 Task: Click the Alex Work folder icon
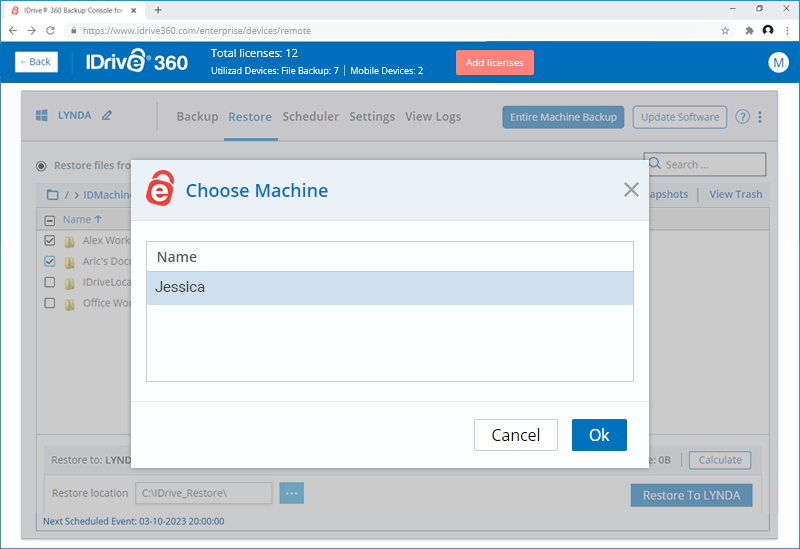point(69,241)
